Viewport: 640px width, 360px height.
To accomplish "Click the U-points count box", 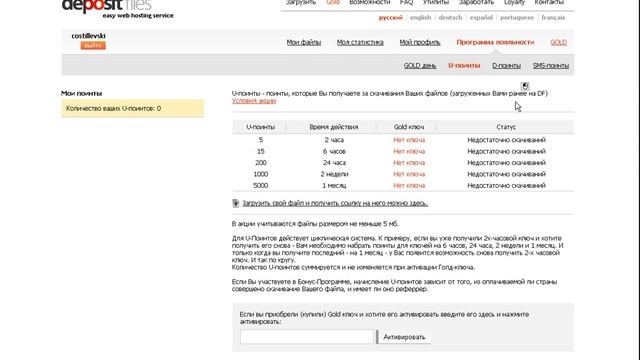I will click(x=133, y=109).
